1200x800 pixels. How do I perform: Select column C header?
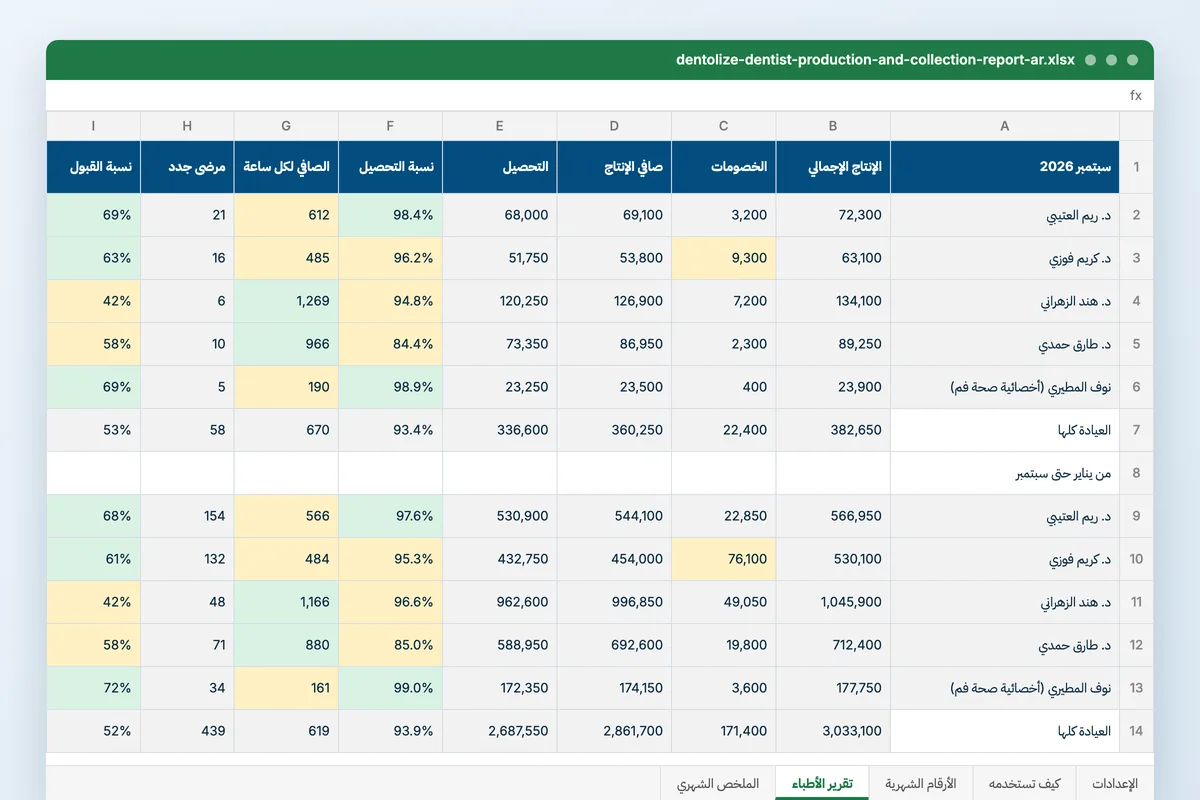pos(724,126)
